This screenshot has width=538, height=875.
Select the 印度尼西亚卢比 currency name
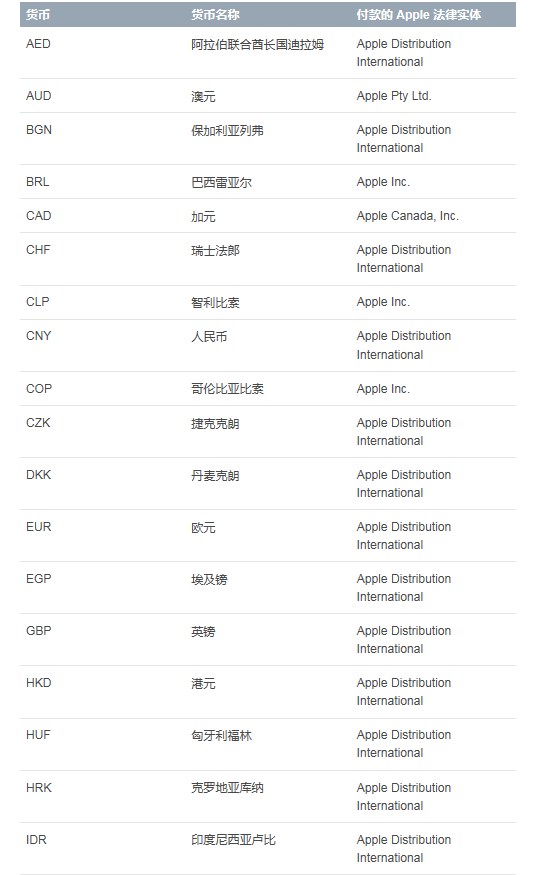233,840
